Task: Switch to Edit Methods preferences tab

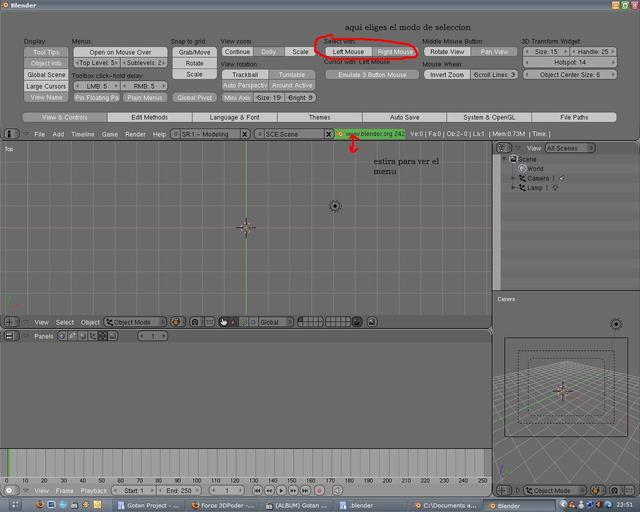Action: click(x=149, y=117)
